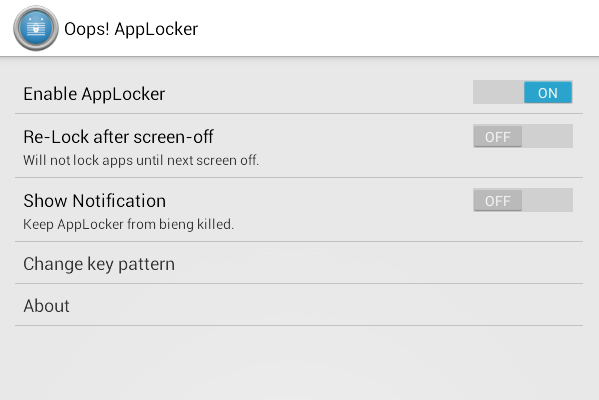The height and width of the screenshot is (400, 599).
Task: Turn off the Enable AppLocker switch
Action: [x=523, y=92]
